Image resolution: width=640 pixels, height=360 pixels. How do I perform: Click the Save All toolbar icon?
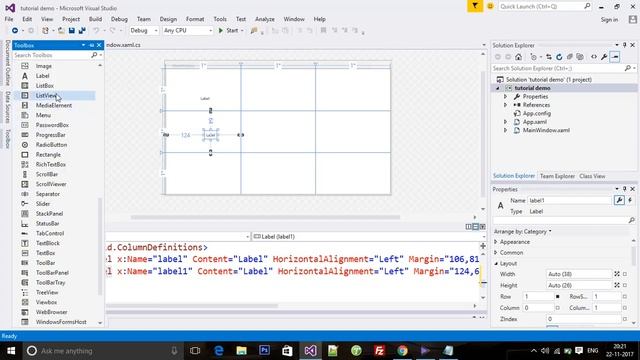82,31
